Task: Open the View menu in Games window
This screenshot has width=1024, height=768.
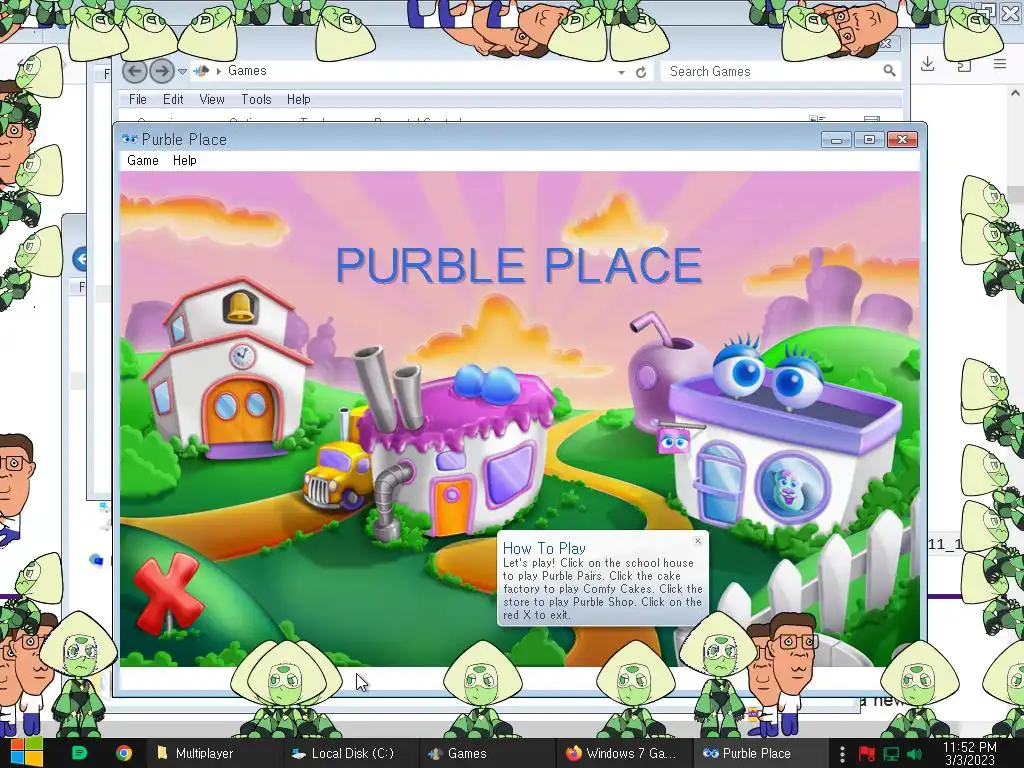Action: coord(212,99)
